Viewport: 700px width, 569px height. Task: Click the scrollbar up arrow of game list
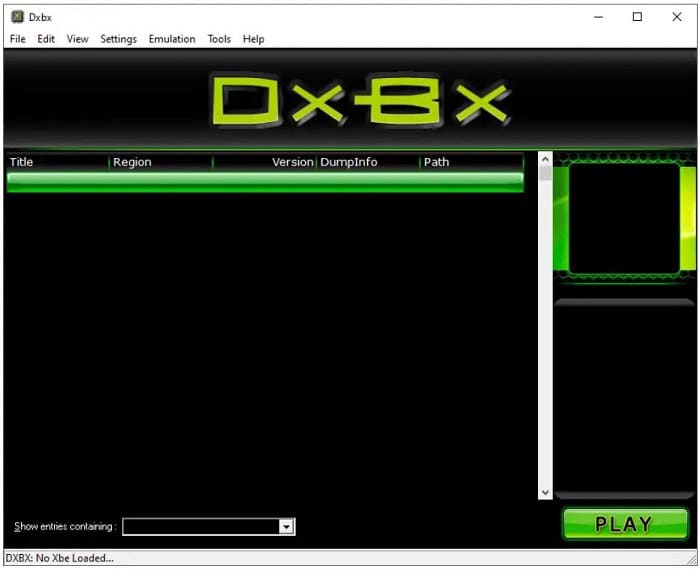pyautogui.click(x=545, y=158)
